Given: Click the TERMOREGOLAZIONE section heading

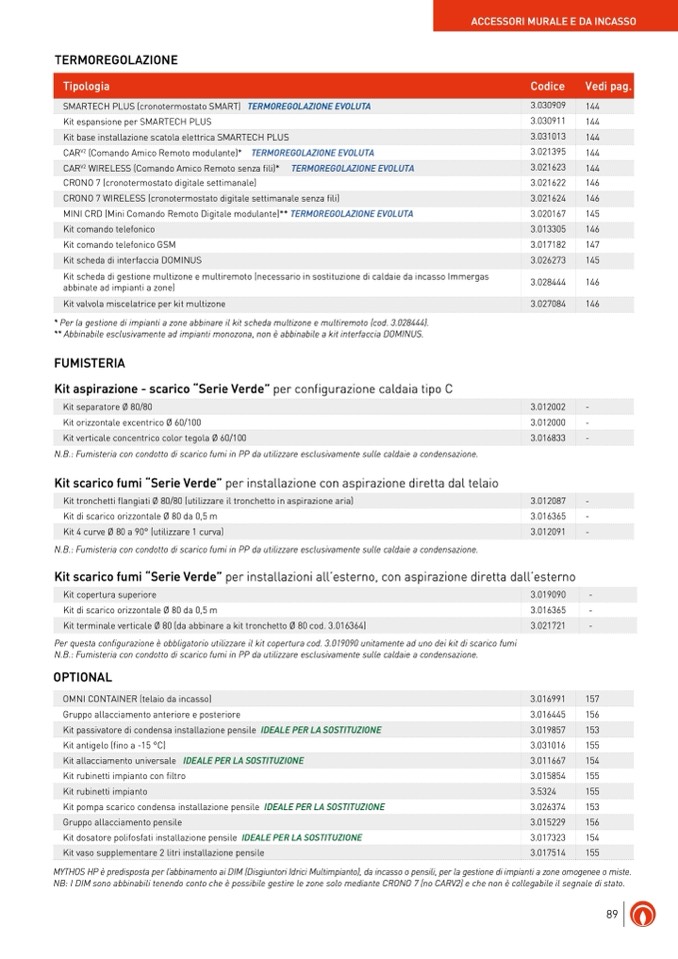Looking at the screenshot, I should pyautogui.click(x=115, y=60).
